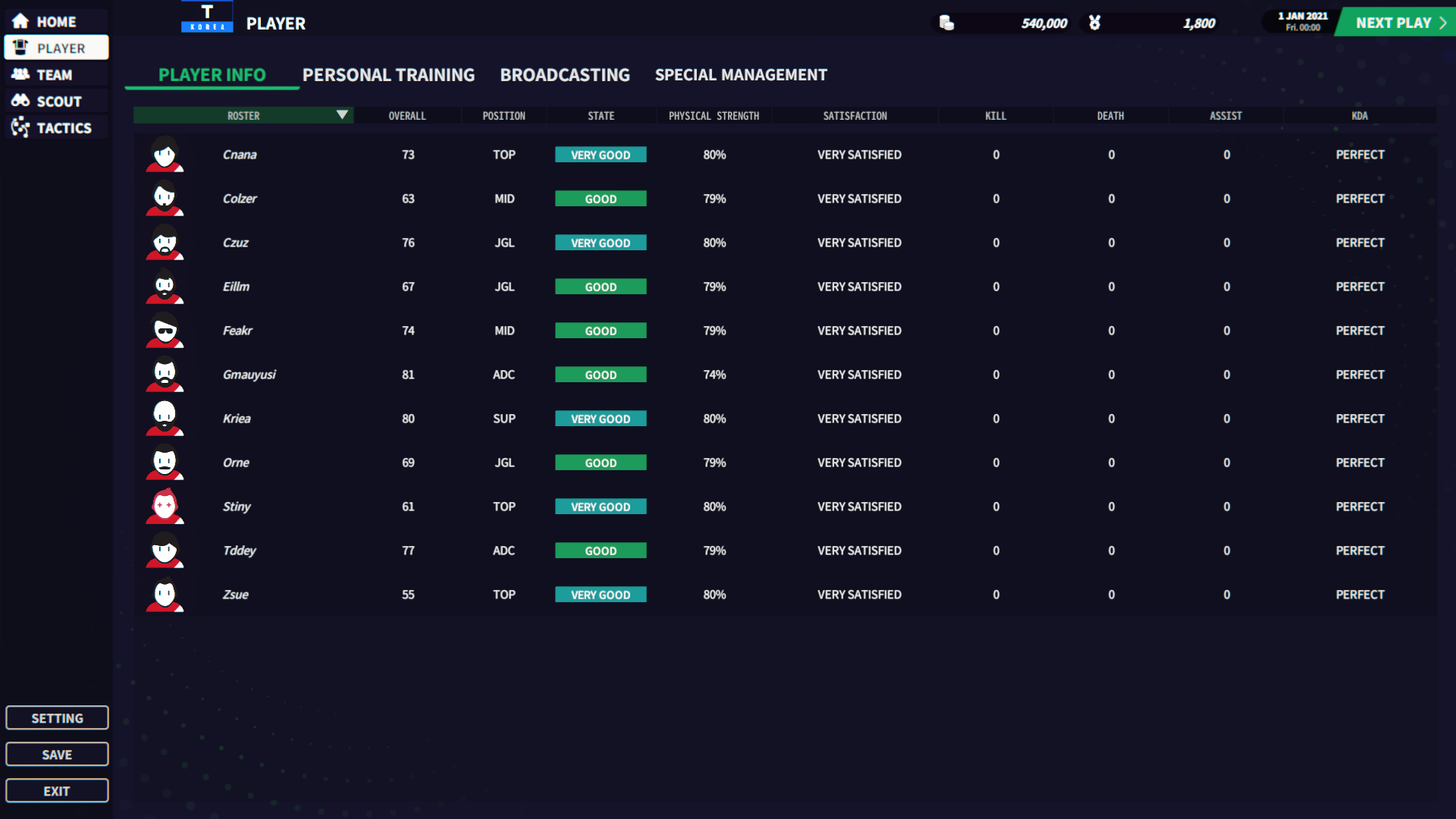This screenshot has width=1456, height=819.
Task: Click the money coins icon
Action: [946, 23]
